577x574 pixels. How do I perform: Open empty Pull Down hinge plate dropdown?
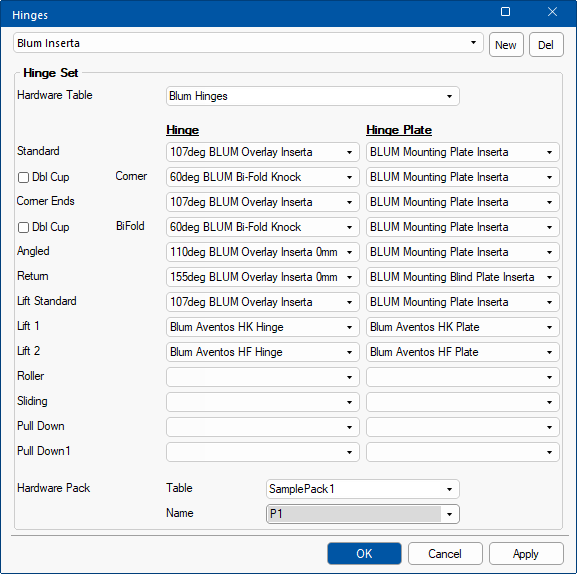coord(463,427)
